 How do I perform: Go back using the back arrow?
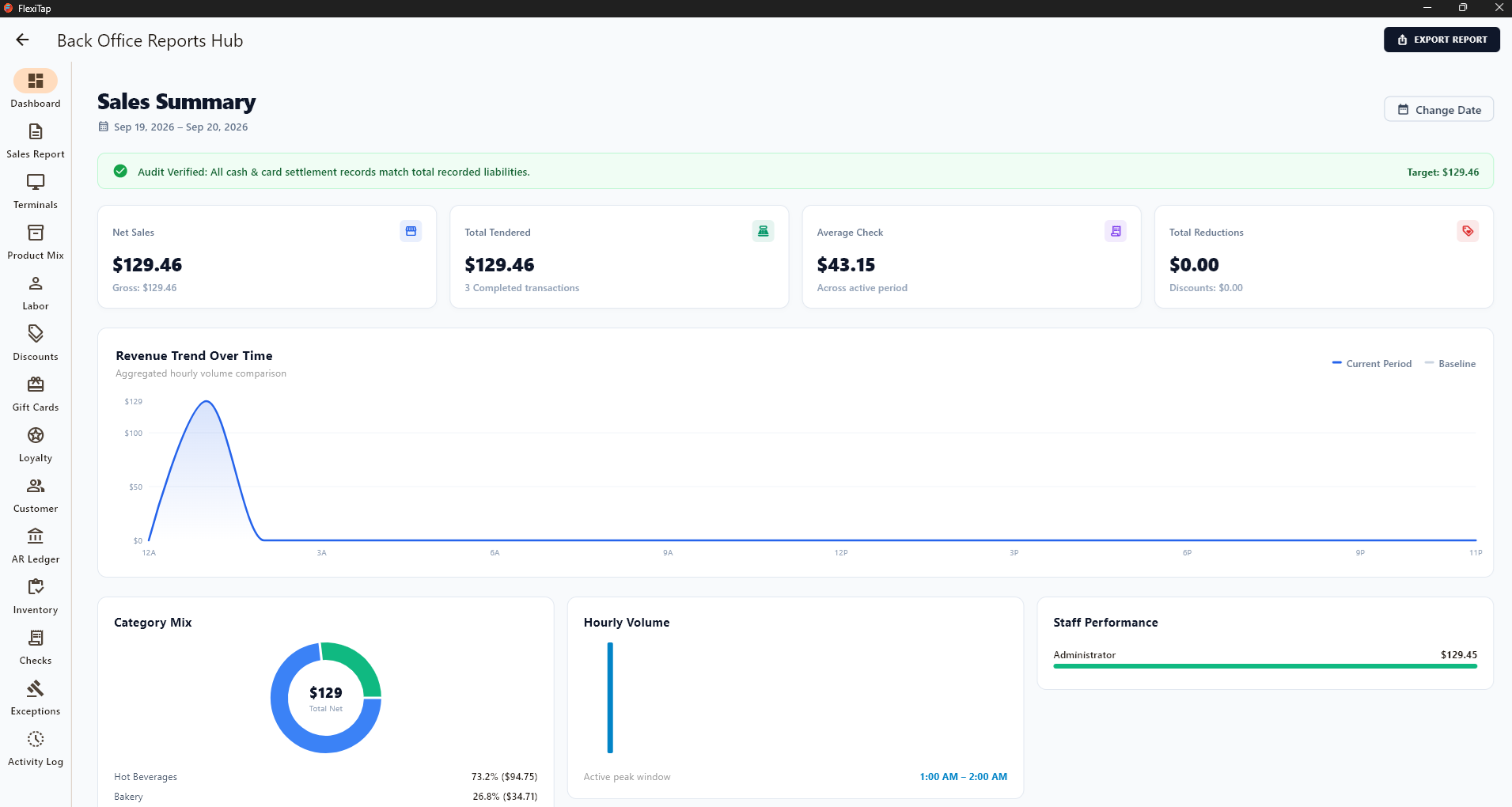click(x=22, y=40)
